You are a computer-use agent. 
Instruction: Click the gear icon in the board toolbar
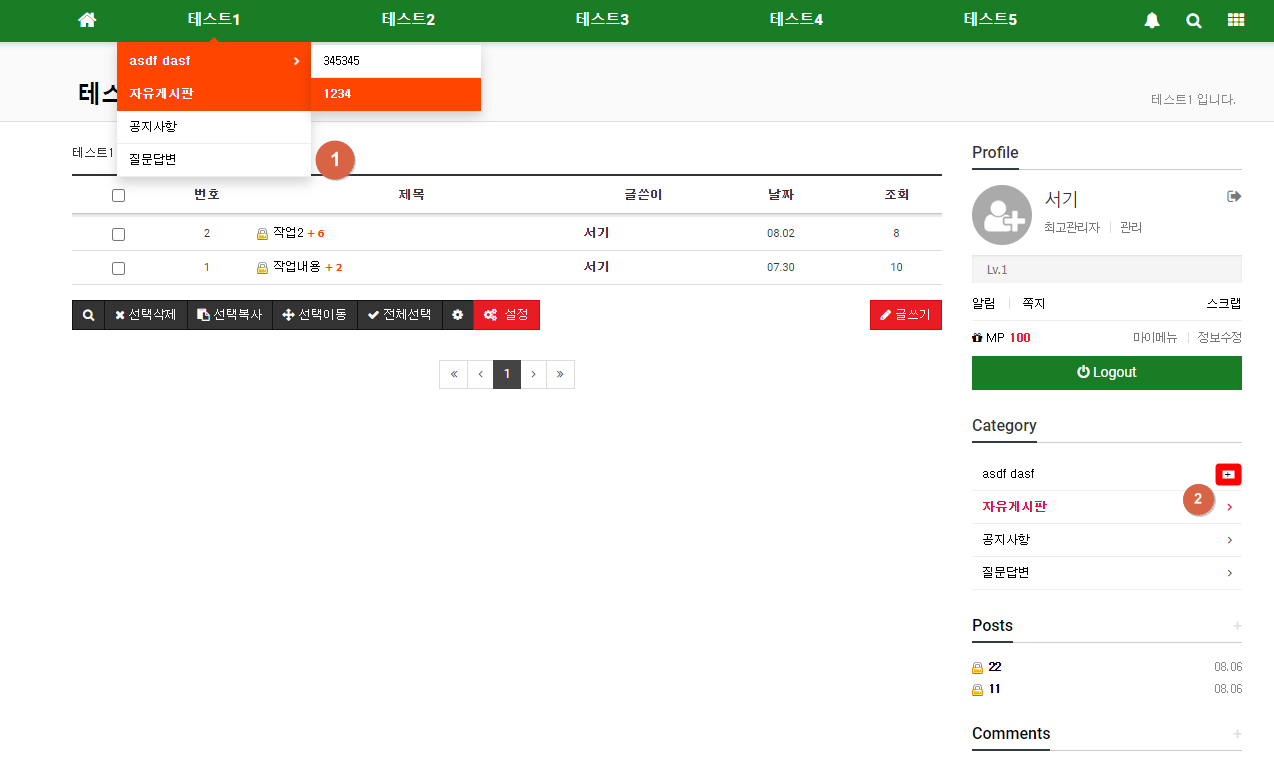pos(457,315)
